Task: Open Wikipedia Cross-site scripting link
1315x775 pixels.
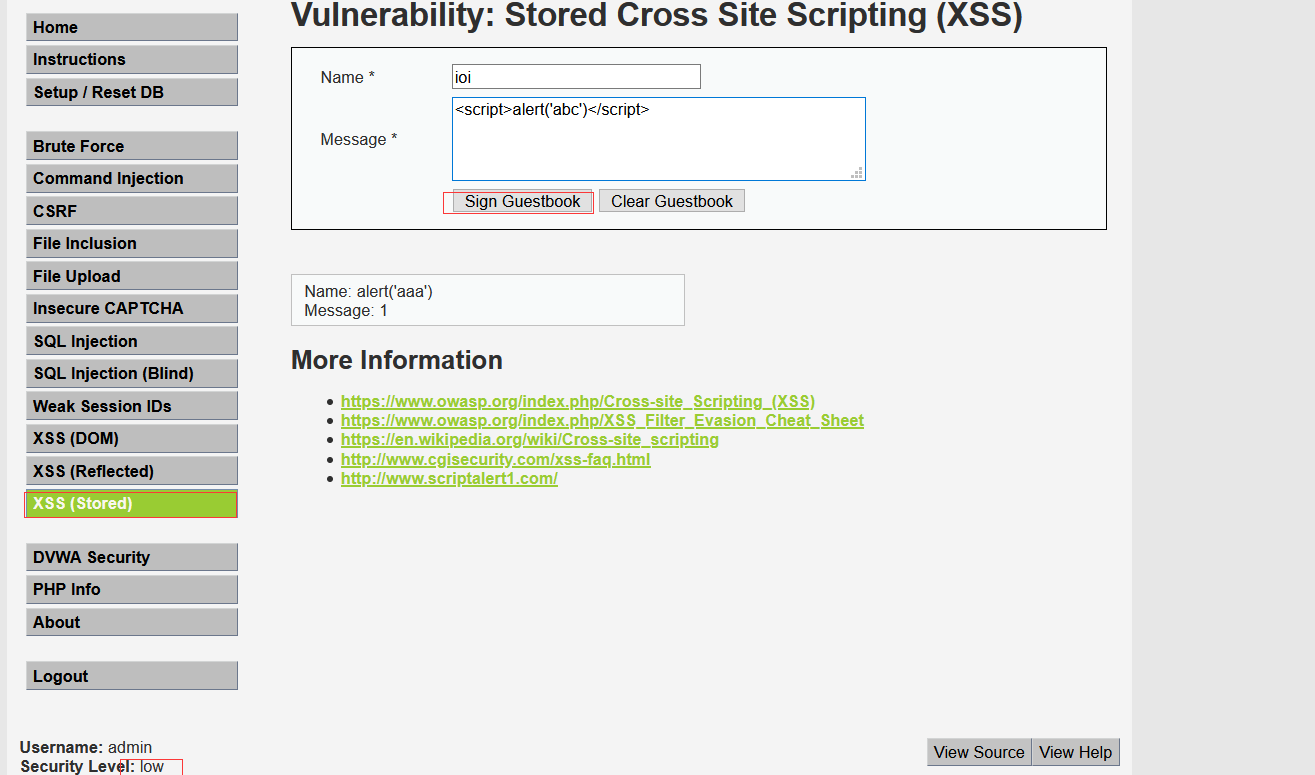Action: click(x=530, y=439)
